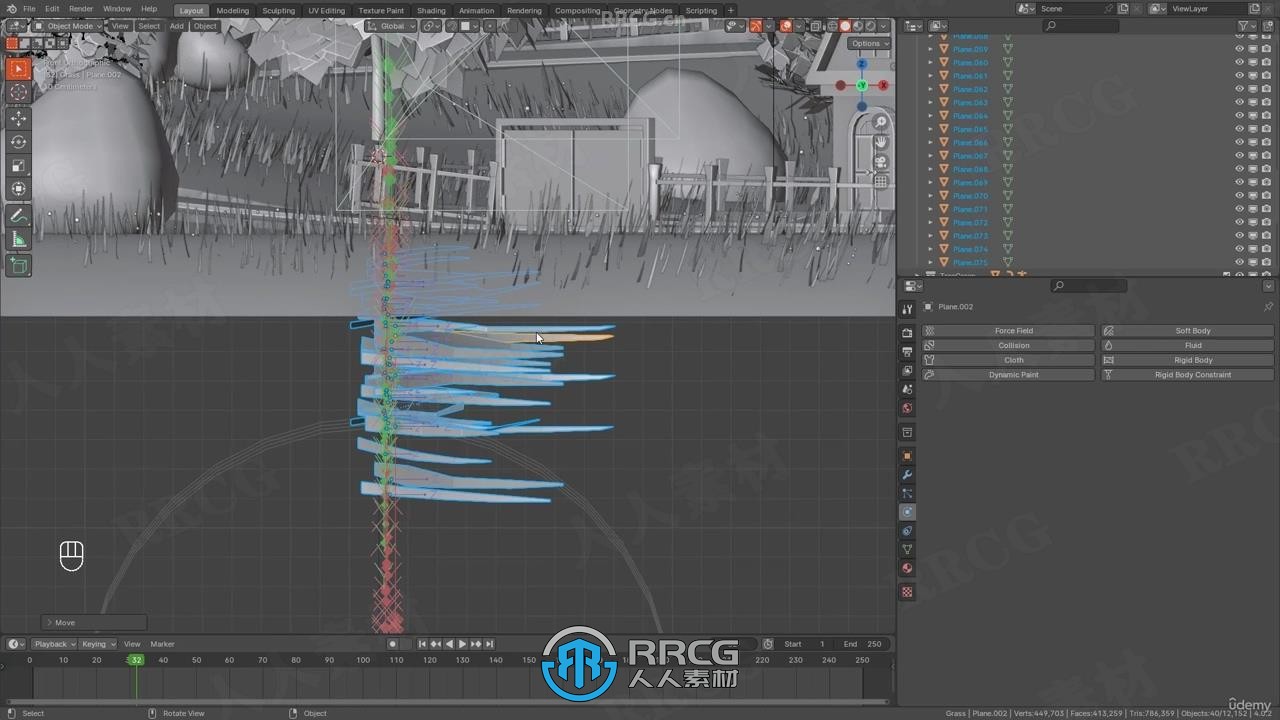The width and height of the screenshot is (1280, 720).
Task: Expand the Move operator panel
Action: 93,622
